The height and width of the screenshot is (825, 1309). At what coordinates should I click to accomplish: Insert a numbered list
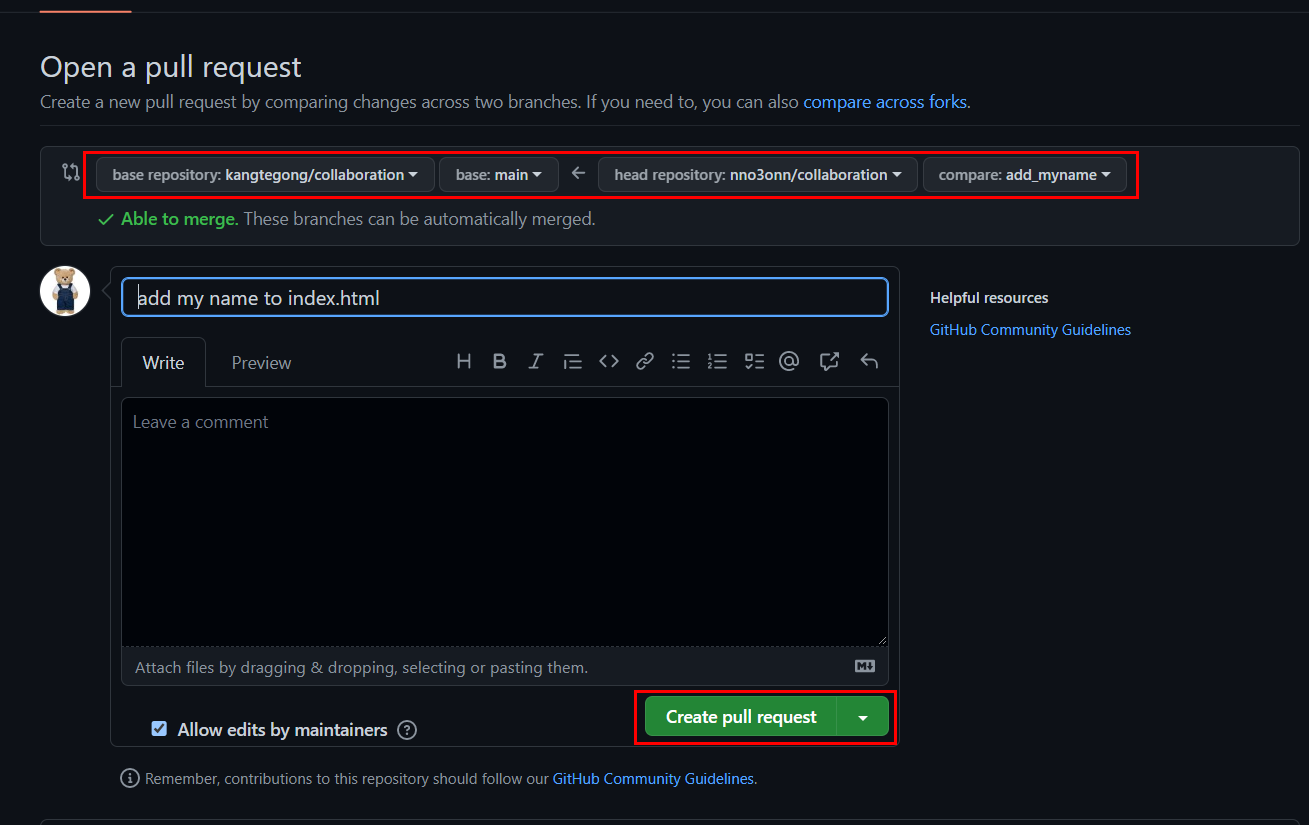(717, 362)
